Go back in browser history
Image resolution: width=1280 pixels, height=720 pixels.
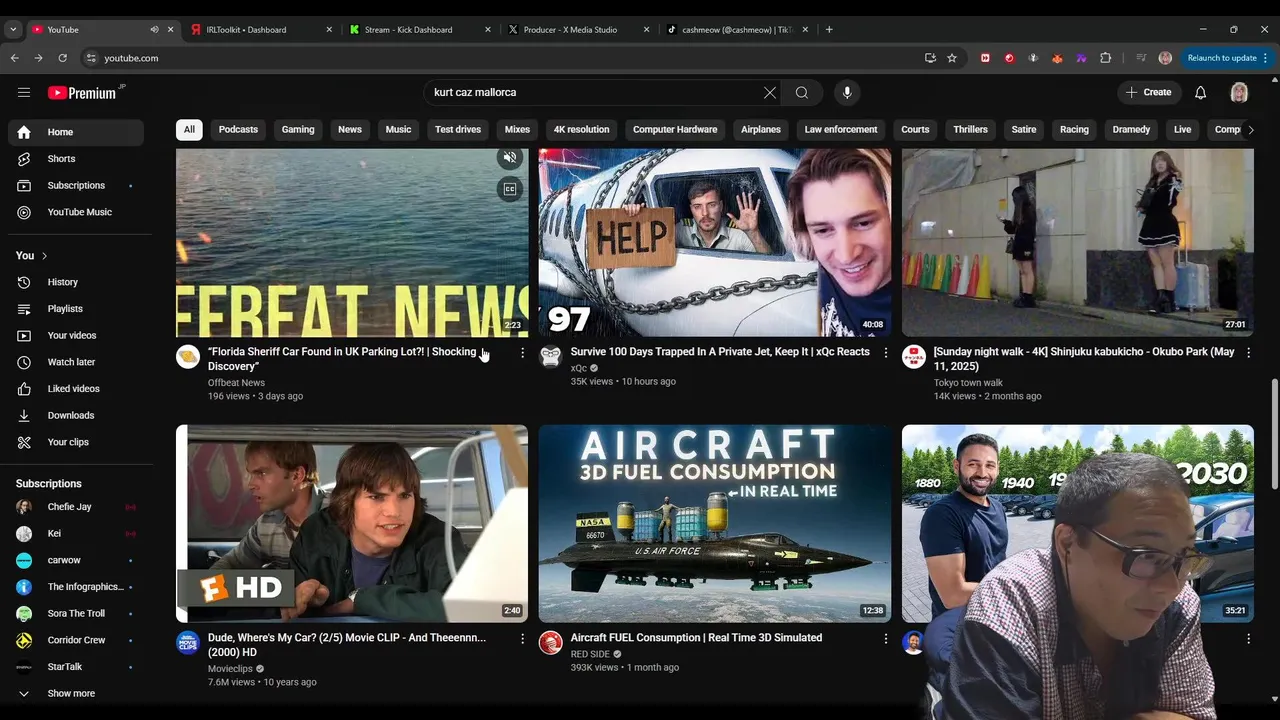tap(15, 58)
